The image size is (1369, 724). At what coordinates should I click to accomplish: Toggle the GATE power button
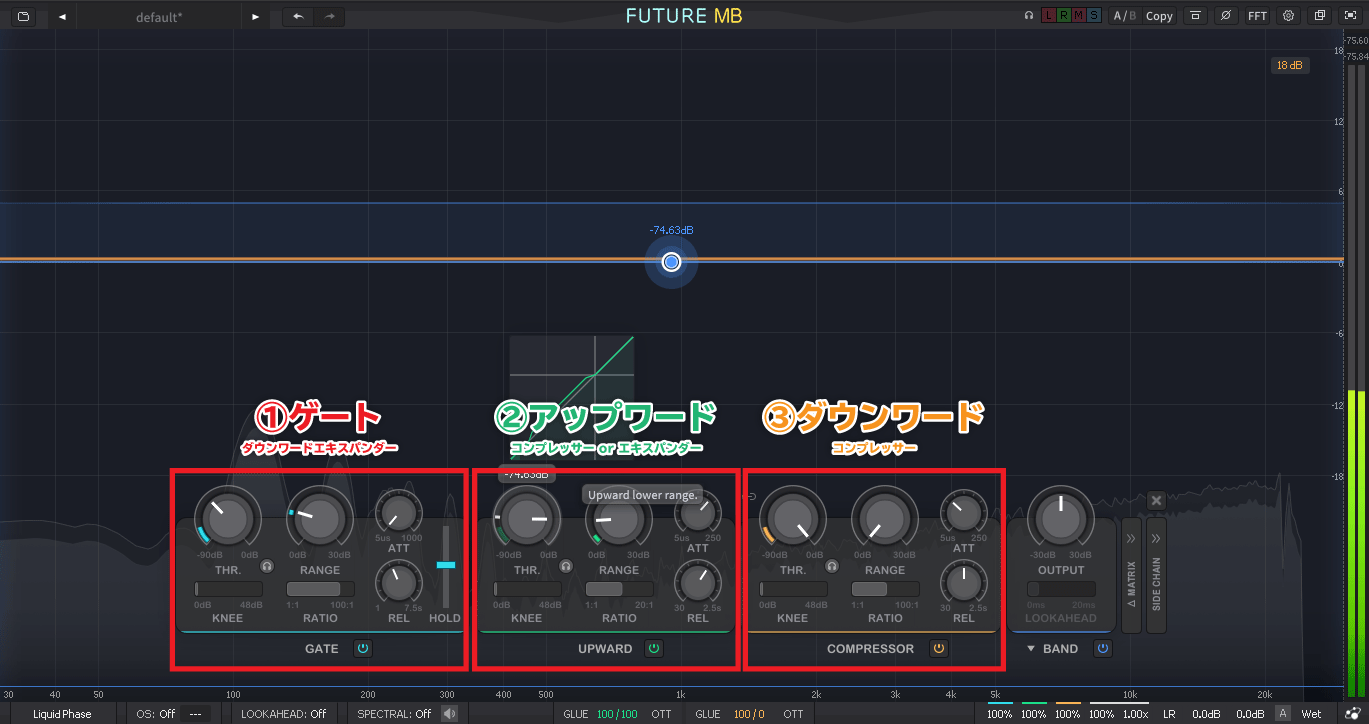tap(363, 649)
